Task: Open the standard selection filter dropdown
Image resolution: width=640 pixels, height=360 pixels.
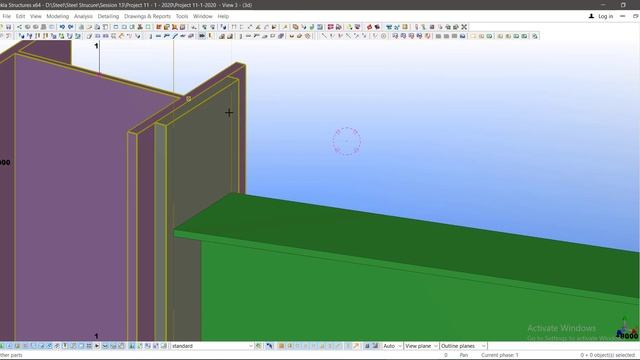Action: point(212,346)
